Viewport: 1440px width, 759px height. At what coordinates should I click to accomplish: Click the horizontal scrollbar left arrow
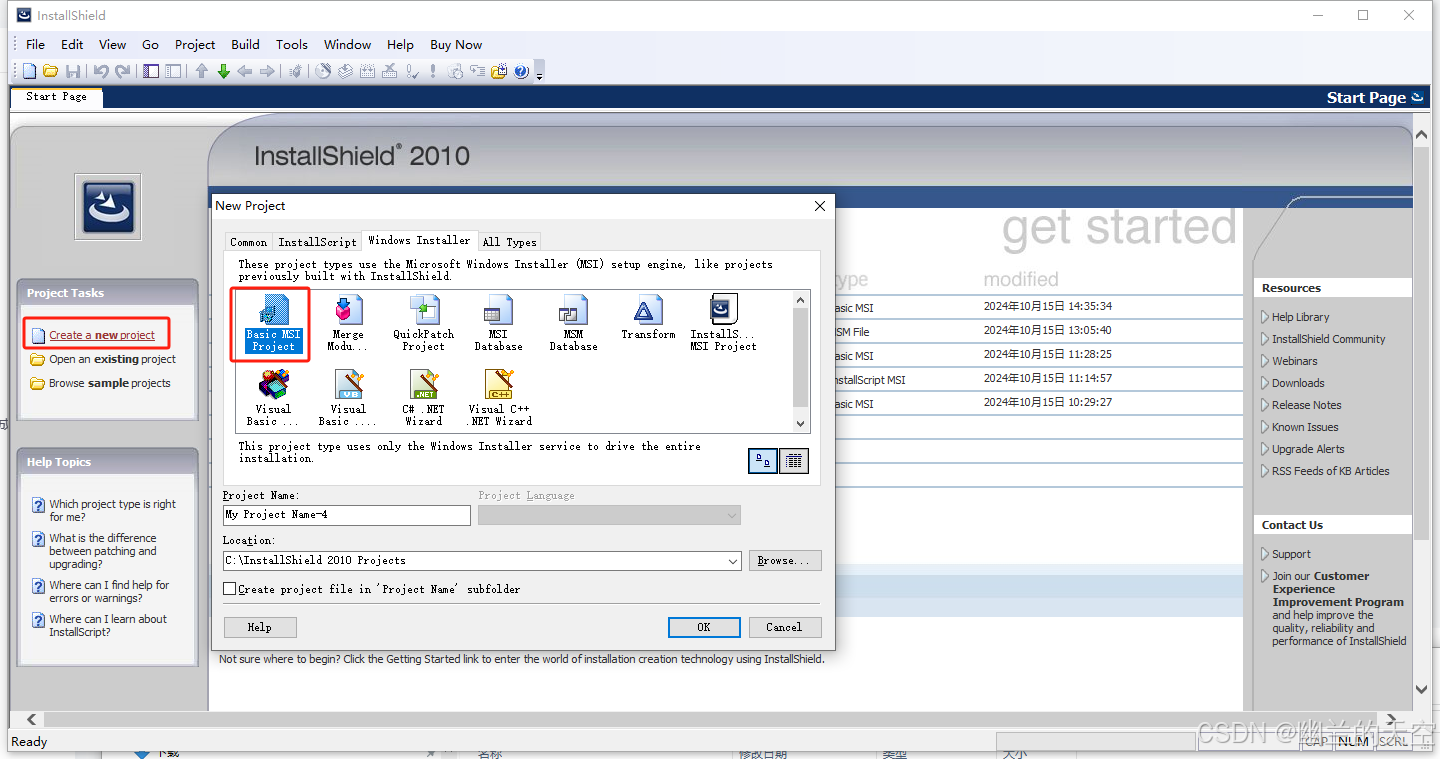pyautogui.click(x=31, y=719)
